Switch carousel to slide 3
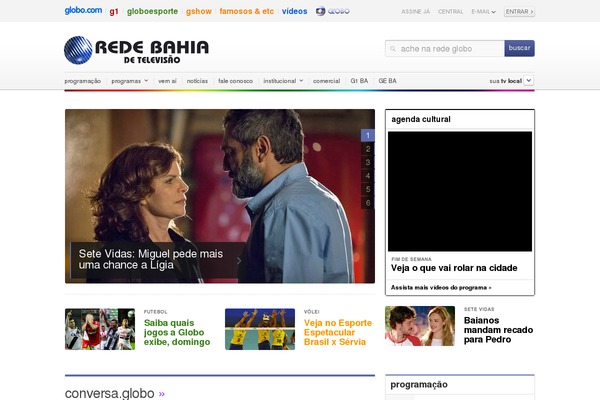 click(x=368, y=162)
